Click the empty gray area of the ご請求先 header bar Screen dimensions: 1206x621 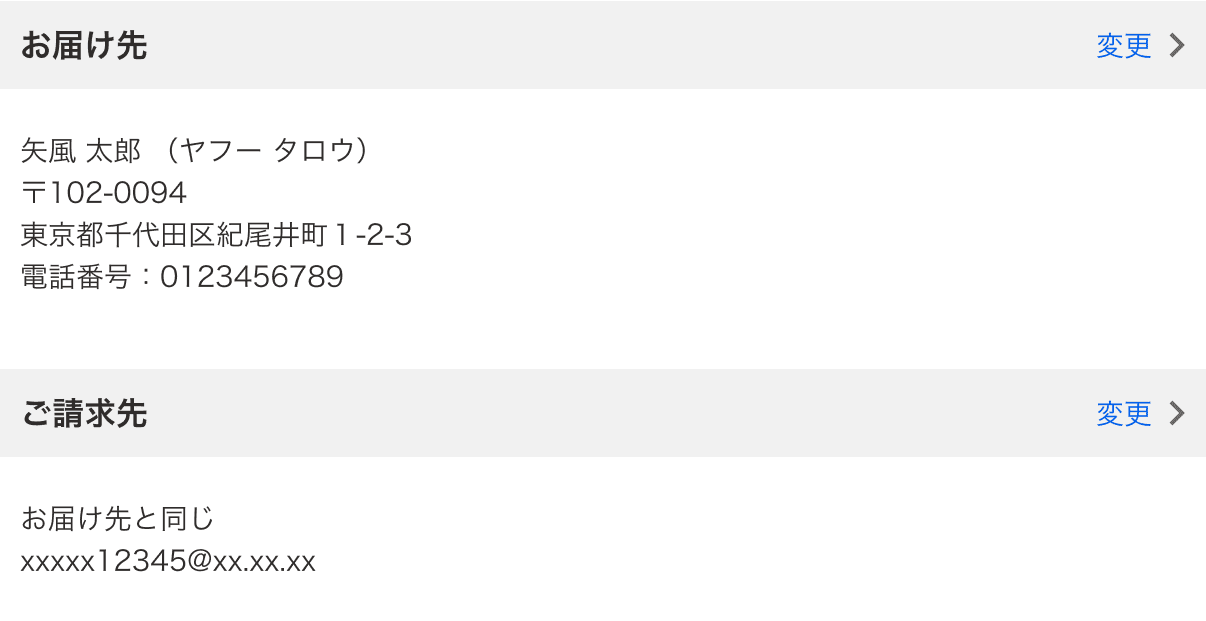620,413
